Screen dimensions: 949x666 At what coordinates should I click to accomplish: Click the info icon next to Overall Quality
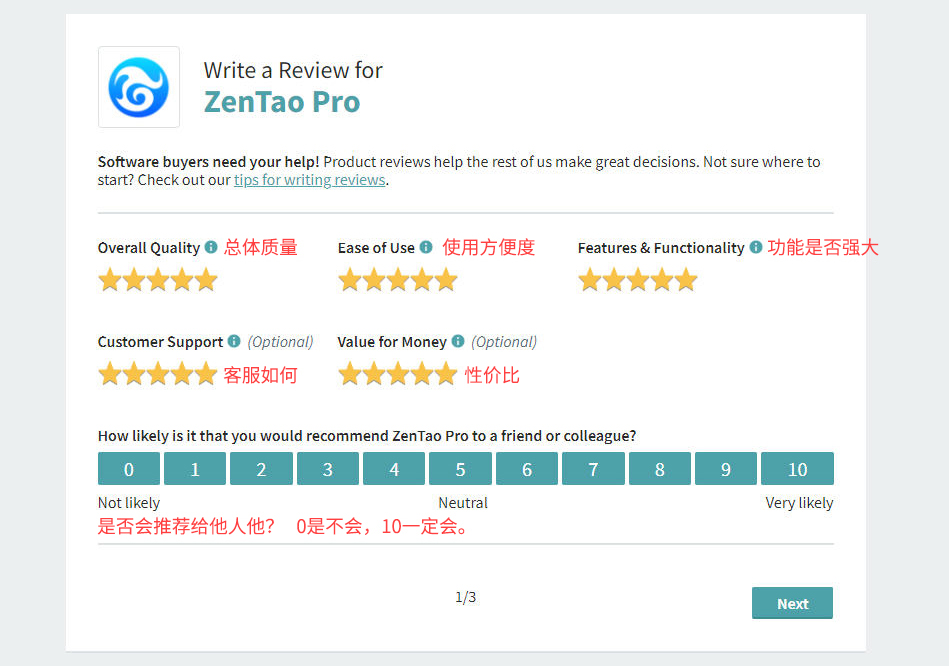click(211, 247)
